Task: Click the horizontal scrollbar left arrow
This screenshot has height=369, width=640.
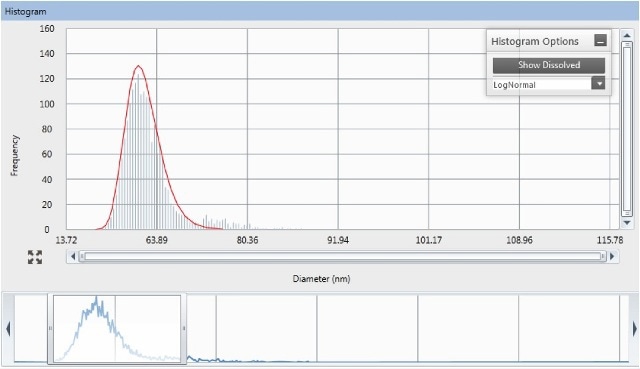Action: 73,256
